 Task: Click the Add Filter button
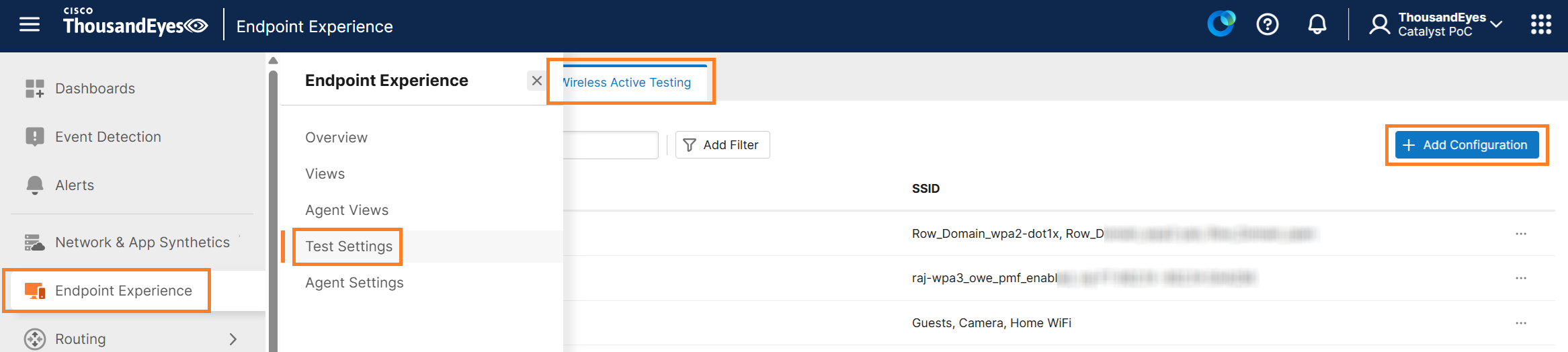pyautogui.click(x=722, y=145)
